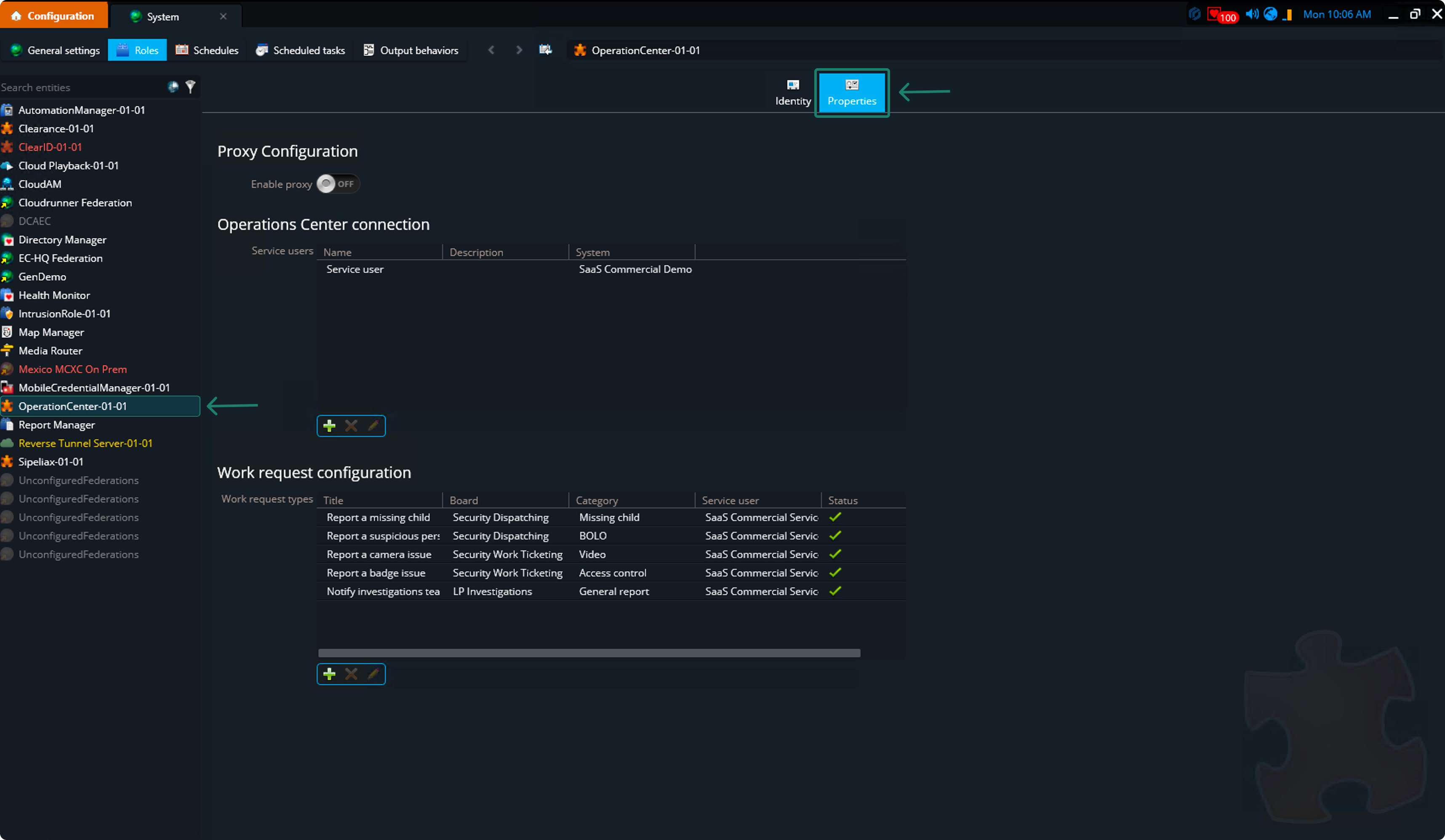Click the health monitor heart tray icon

tap(1214, 14)
